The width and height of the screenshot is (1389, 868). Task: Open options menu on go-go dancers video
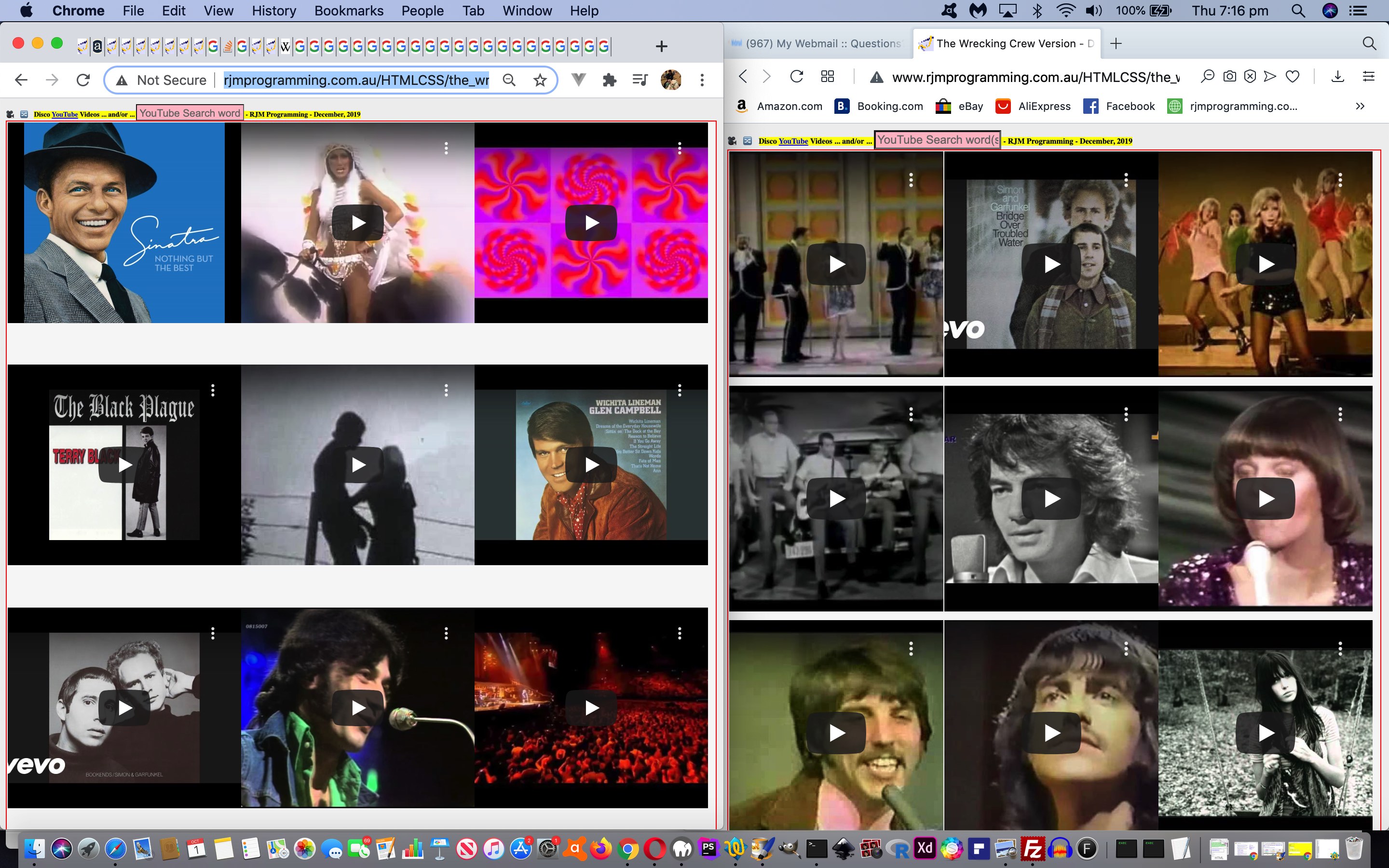coord(1340,180)
